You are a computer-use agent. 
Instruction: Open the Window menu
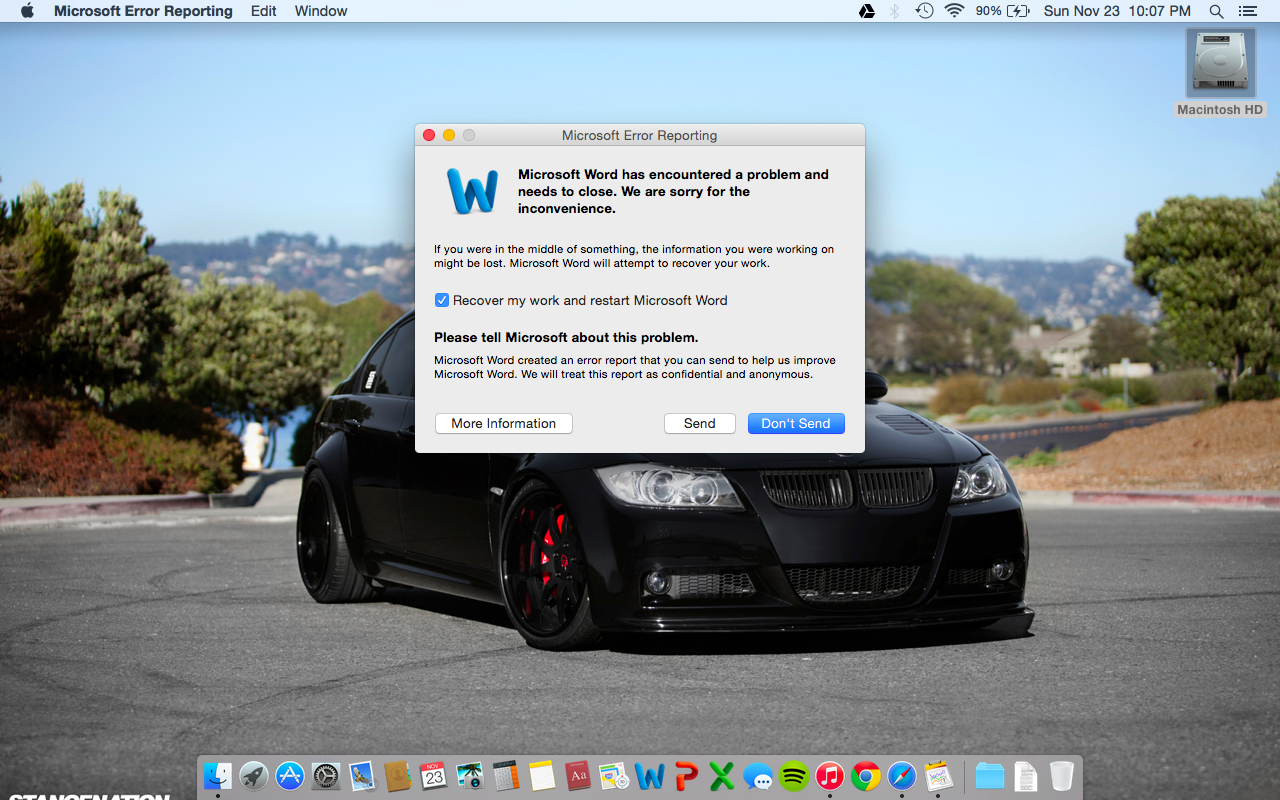[321, 11]
